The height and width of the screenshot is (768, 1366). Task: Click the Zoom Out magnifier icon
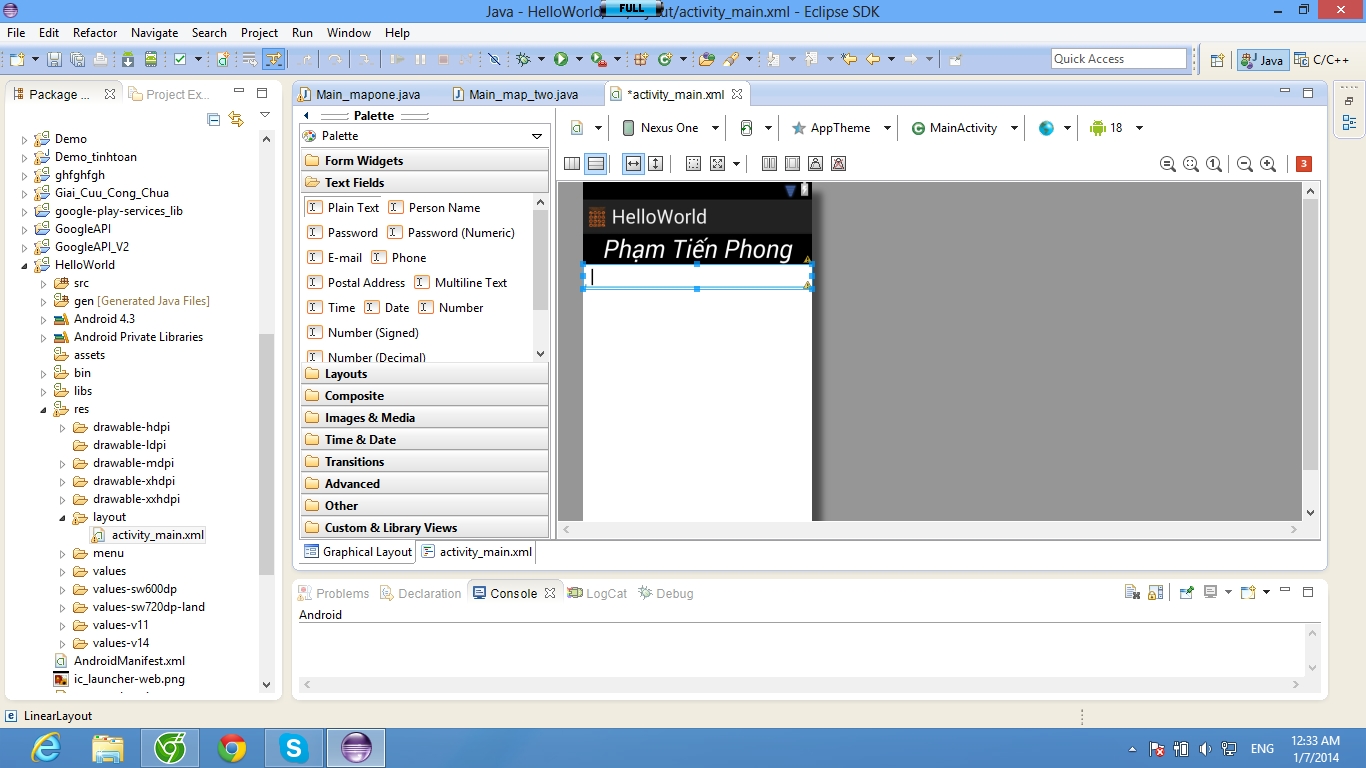[1245, 164]
